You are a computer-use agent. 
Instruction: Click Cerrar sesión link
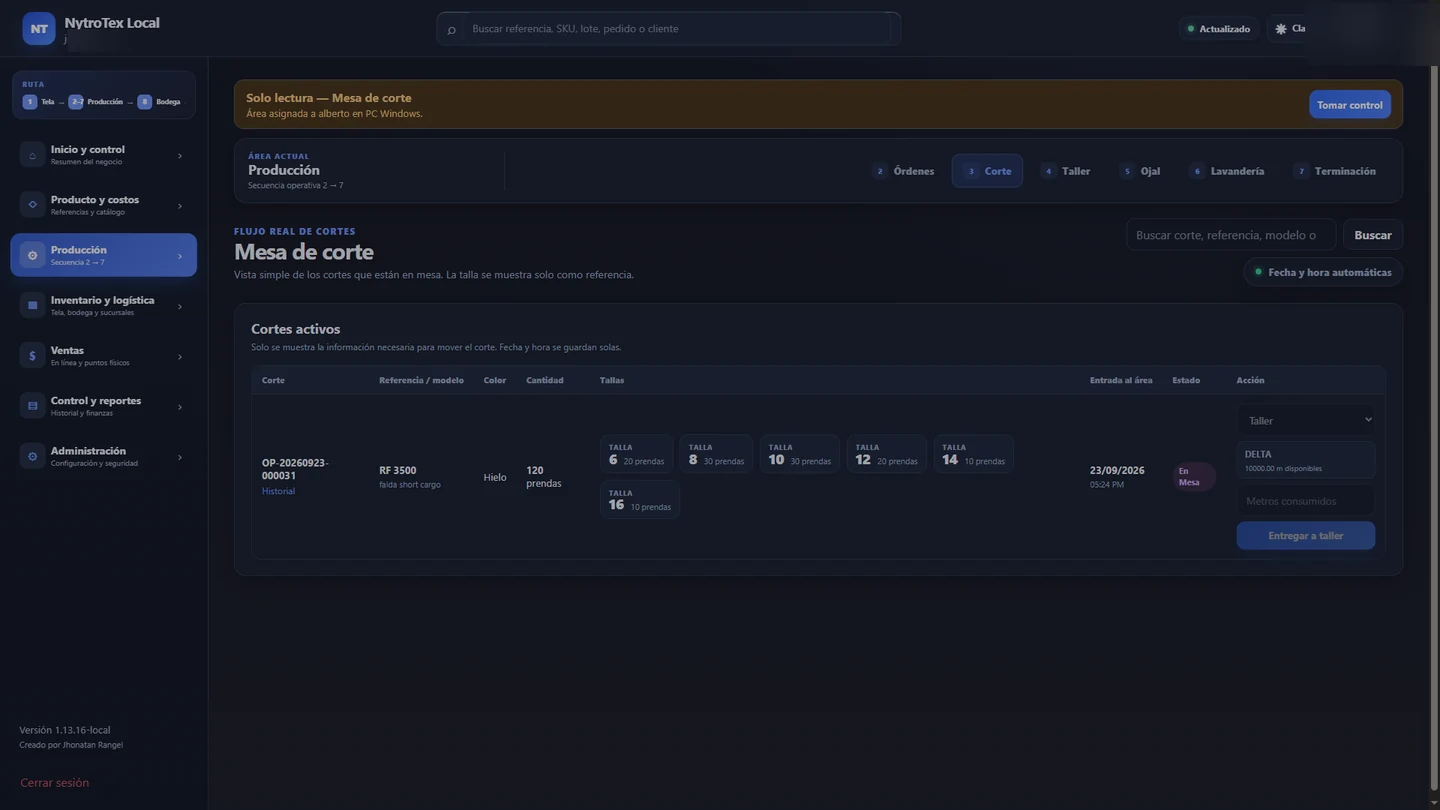pos(55,783)
